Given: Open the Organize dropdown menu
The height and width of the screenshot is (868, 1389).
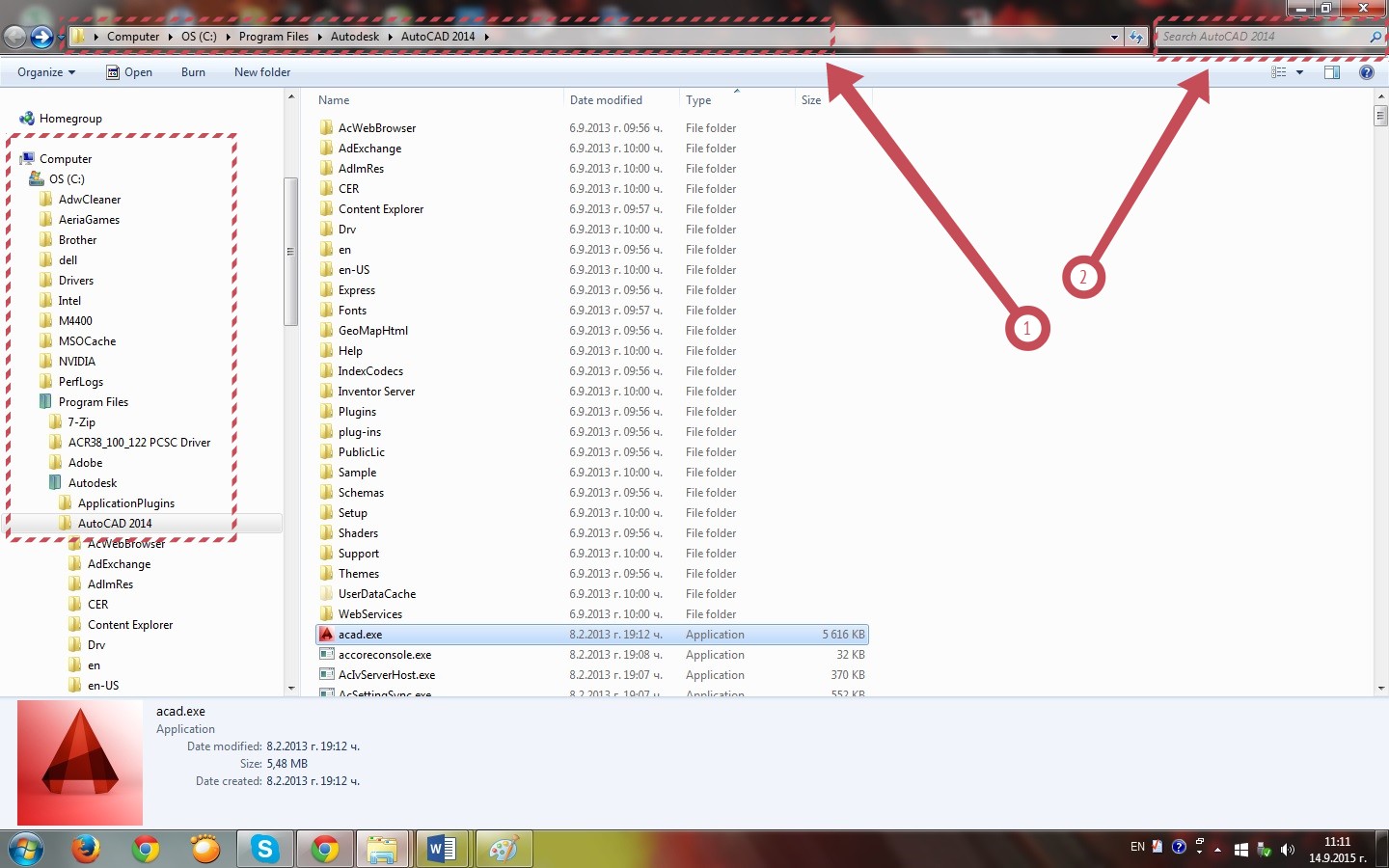Looking at the screenshot, I should [46, 72].
